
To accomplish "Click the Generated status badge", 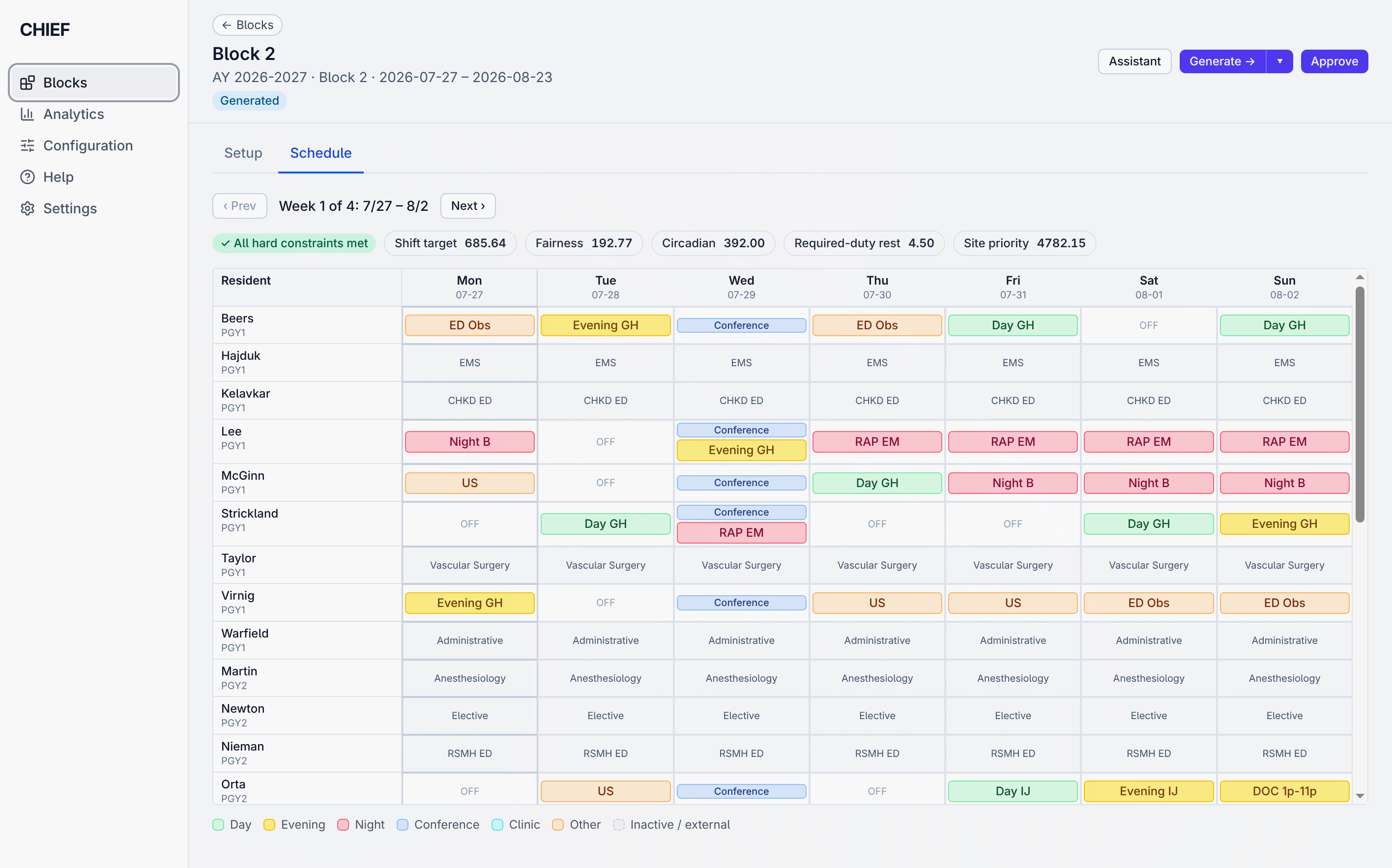I will pyautogui.click(x=250, y=101).
